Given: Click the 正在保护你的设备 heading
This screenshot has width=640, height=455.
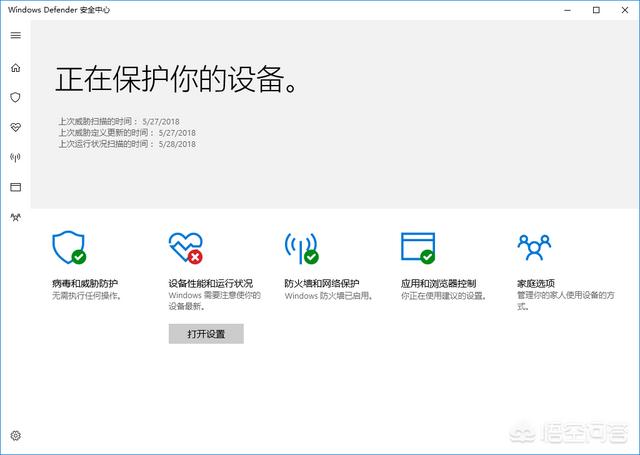Looking at the screenshot, I should pyautogui.click(x=177, y=79).
